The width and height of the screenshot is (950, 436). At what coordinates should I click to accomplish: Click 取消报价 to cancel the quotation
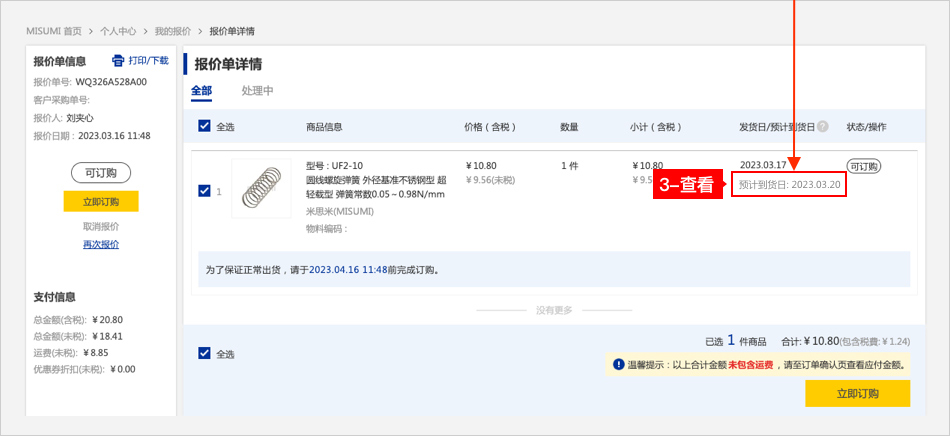pyautogui.click(x=101, y=226)
